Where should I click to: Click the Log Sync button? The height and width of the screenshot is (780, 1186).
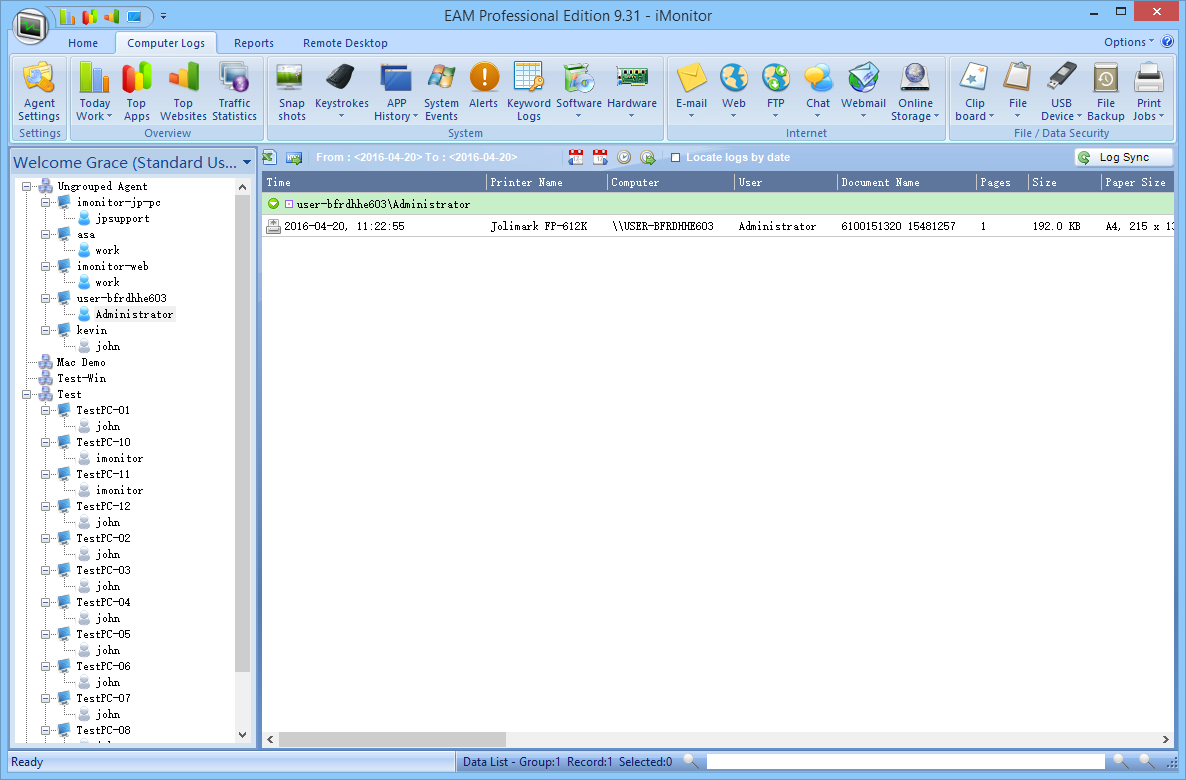pos(1123,158)
